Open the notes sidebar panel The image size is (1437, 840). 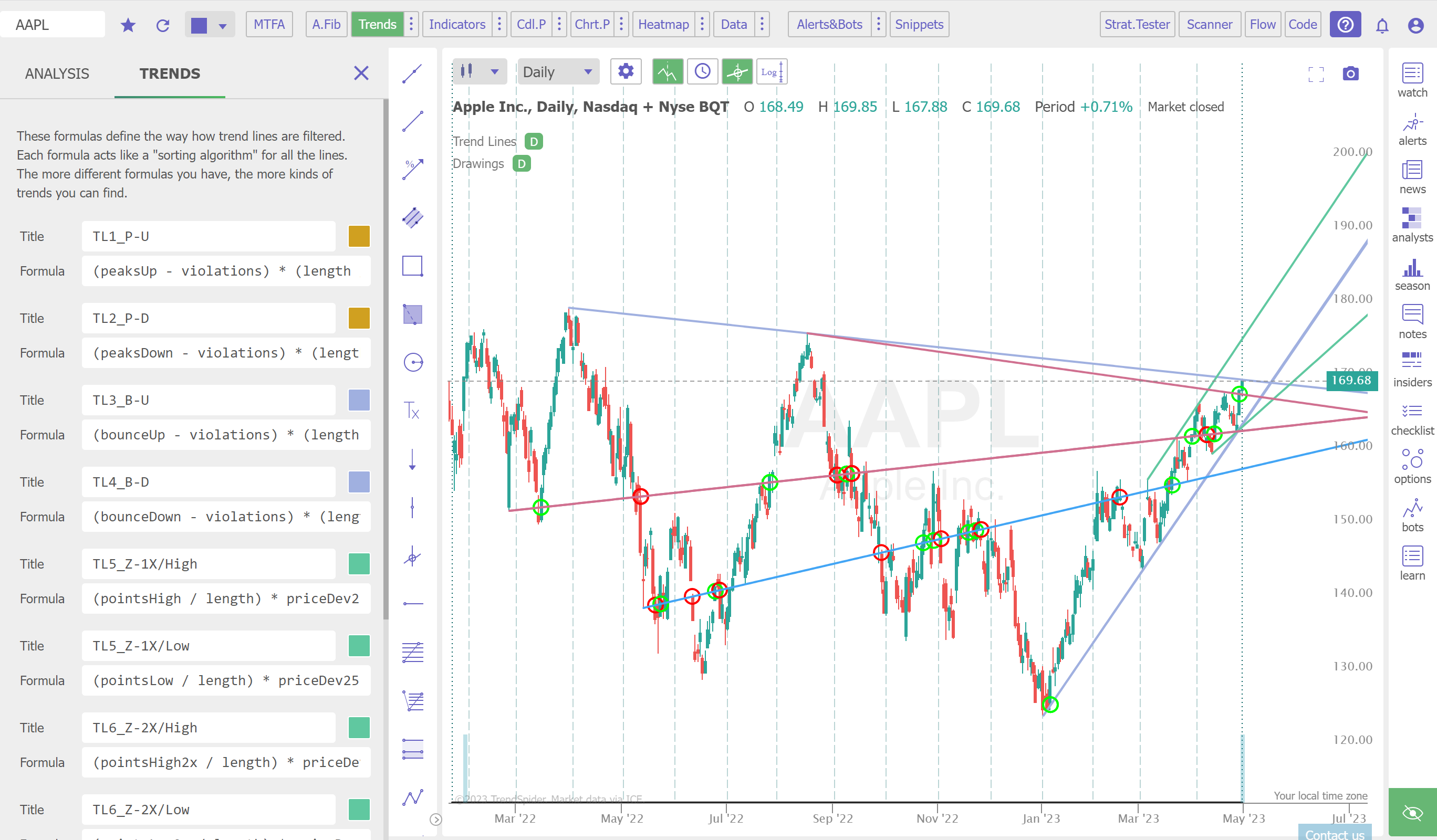pyautogui.click(x=1412, y=322)
